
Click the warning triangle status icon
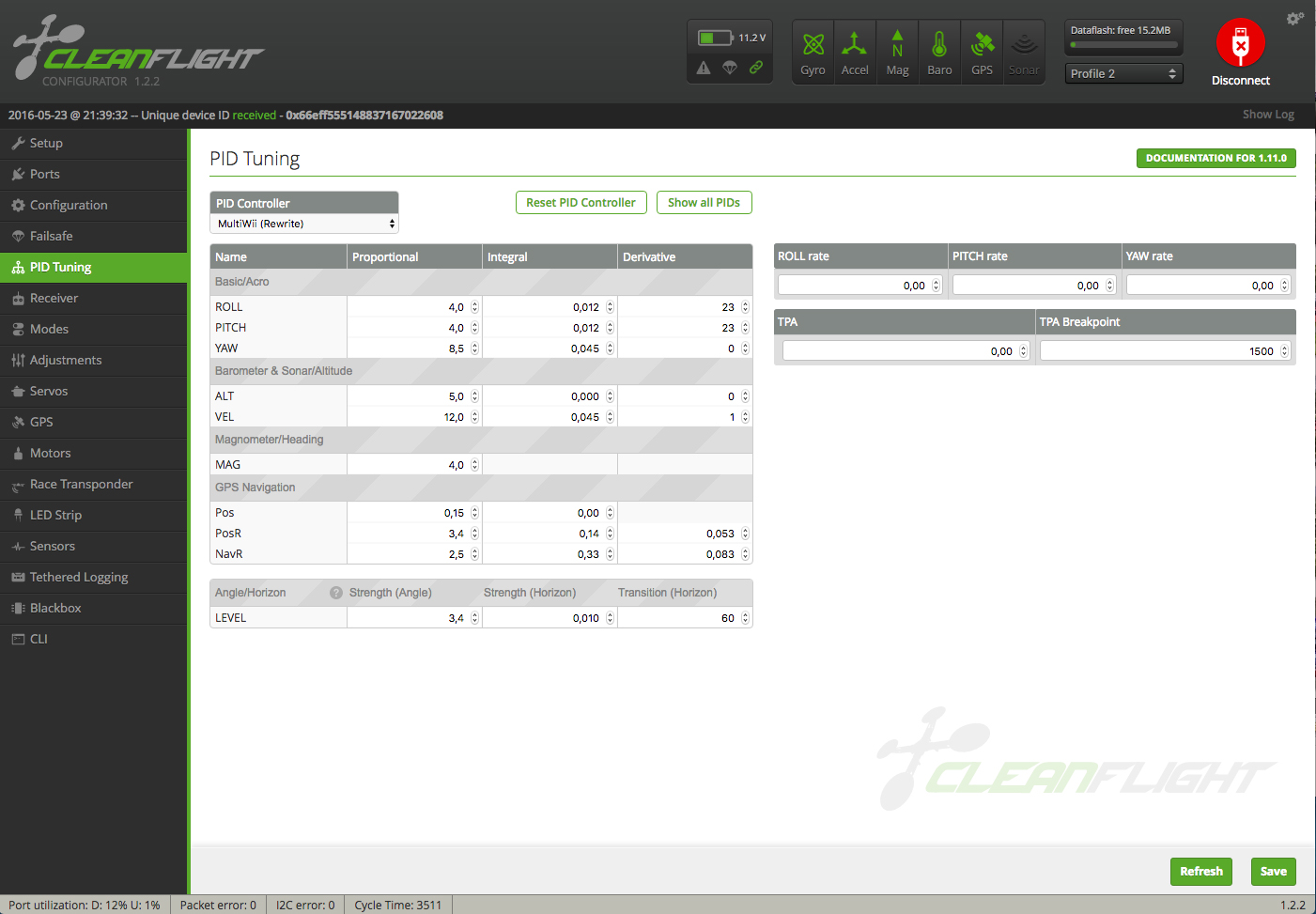pyautogui.click(x=704, y=68)
